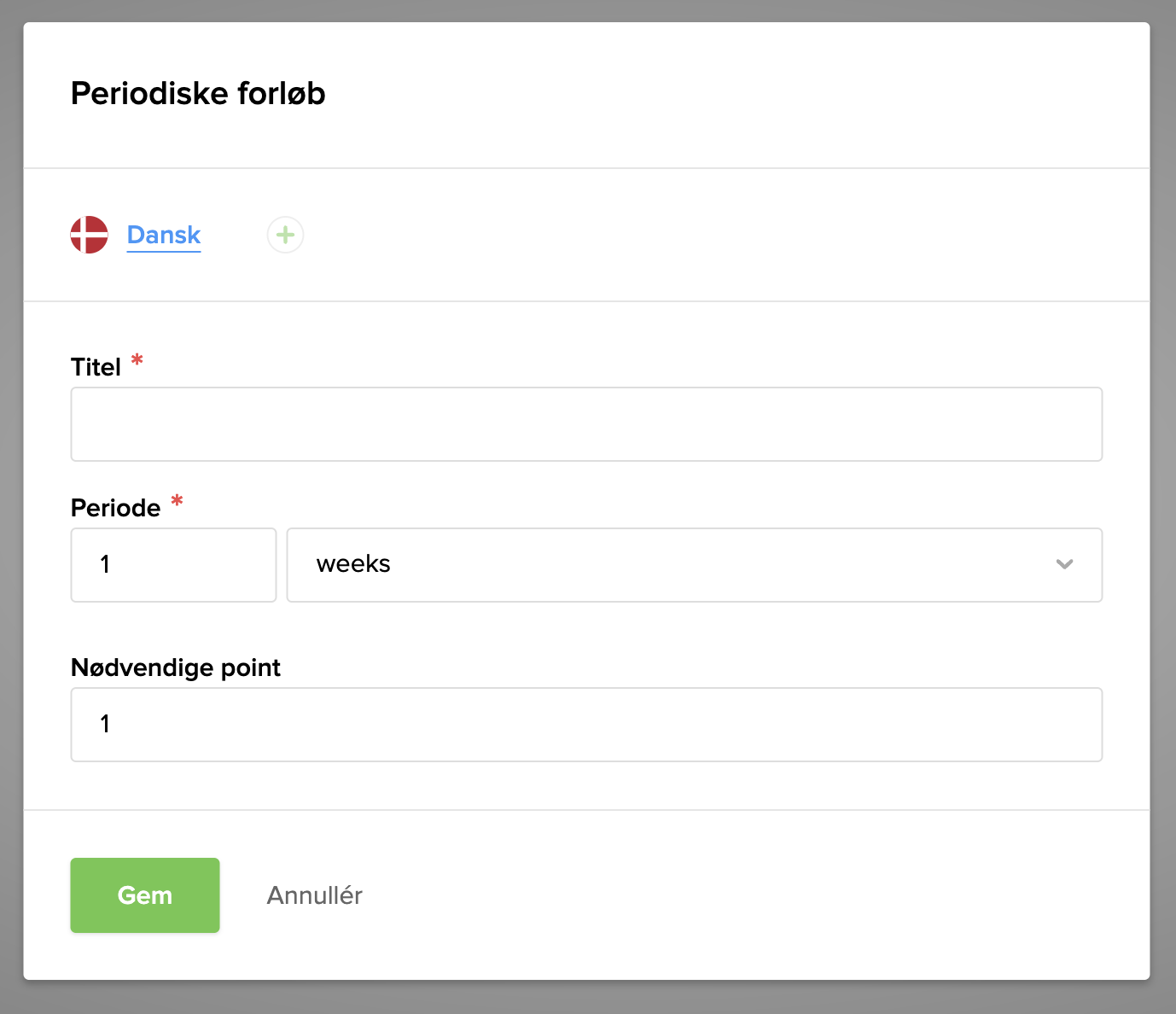The image size is (1176, 1014).
Task: Add a new language with plus icon
Action: click(x=285, y=235)
